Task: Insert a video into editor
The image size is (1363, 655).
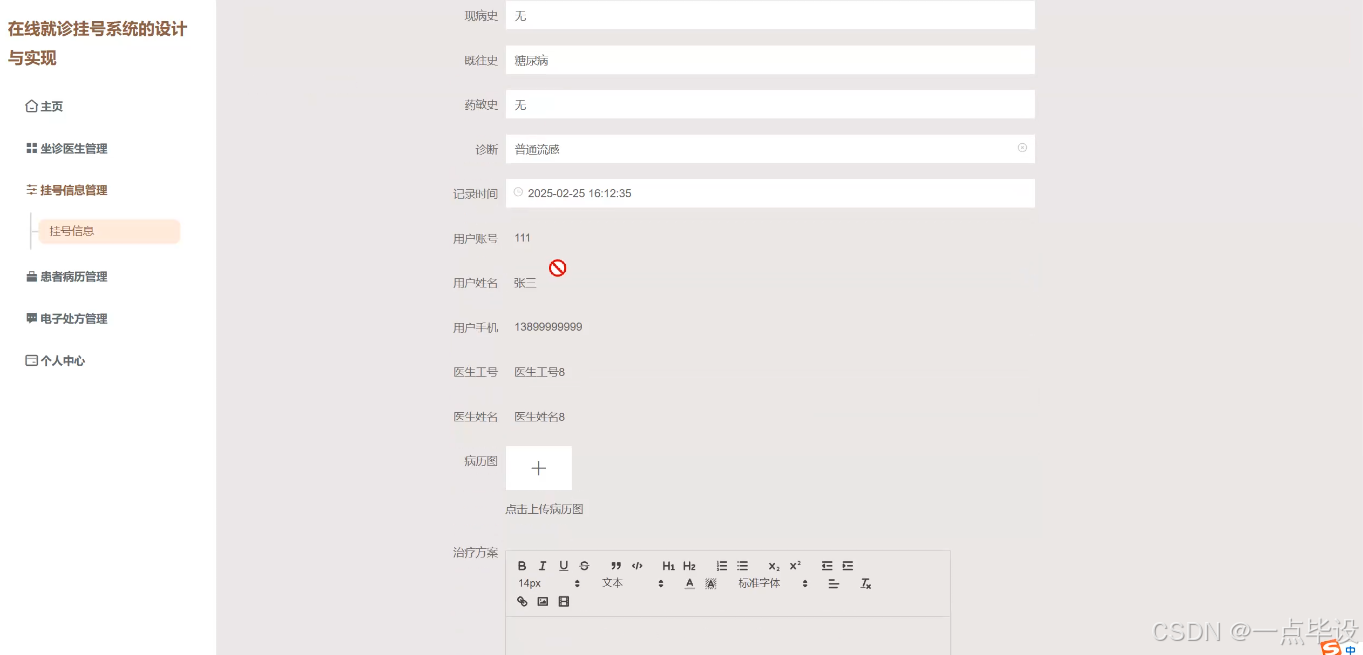Action: tap(564, 602)
